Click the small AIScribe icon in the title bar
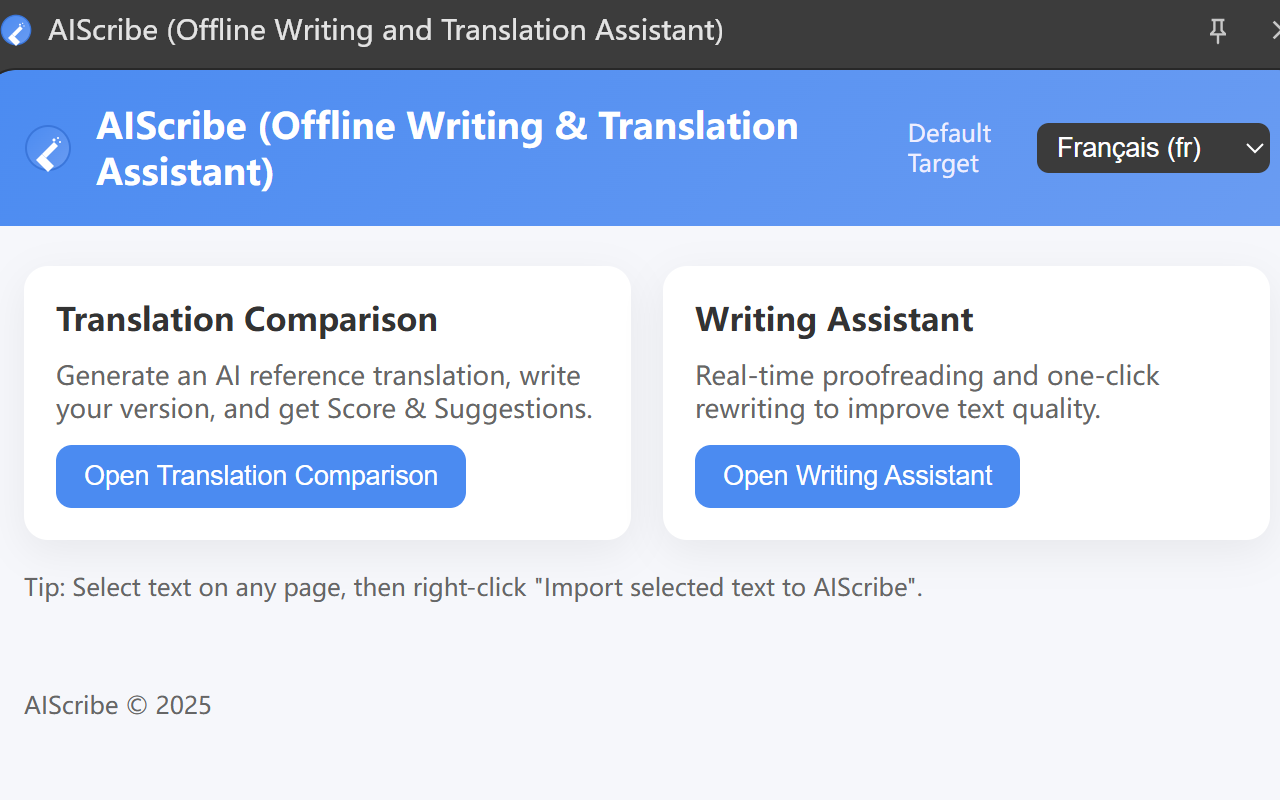Screen dimensions: 1280x800 coord(15,31)
